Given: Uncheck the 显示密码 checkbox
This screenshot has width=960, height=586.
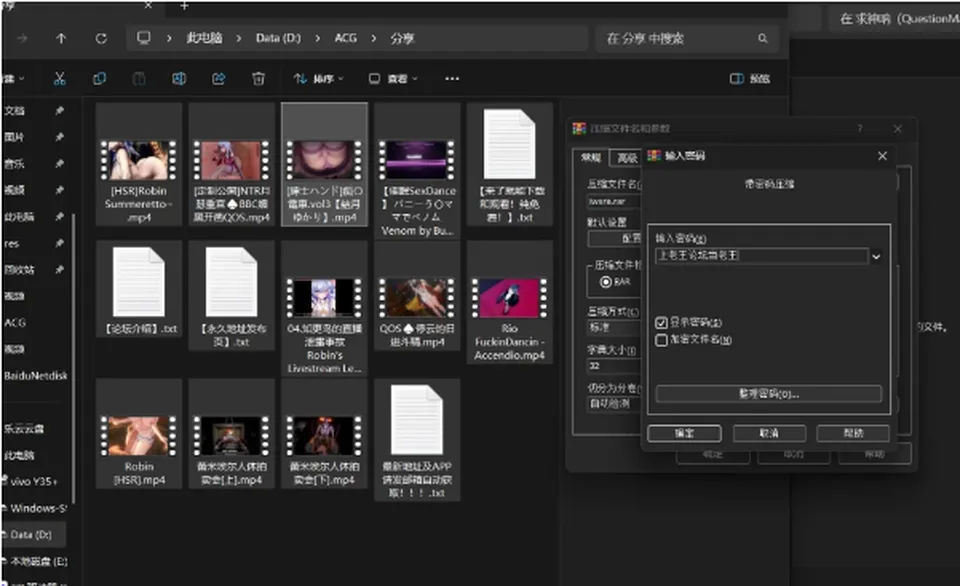Looking at the screenshot, I should tap(661, 323).
